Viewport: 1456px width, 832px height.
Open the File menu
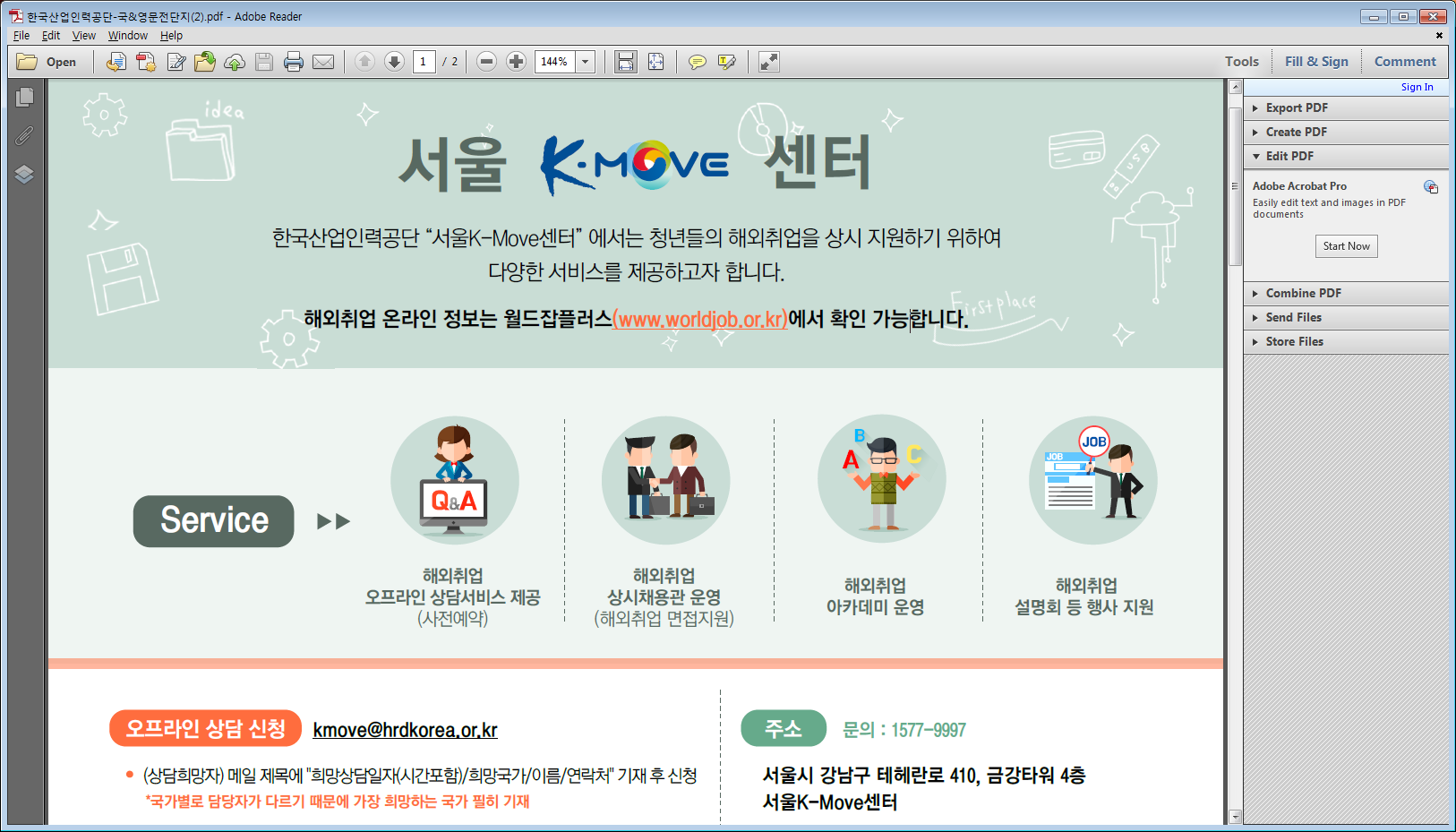point(21,36)
